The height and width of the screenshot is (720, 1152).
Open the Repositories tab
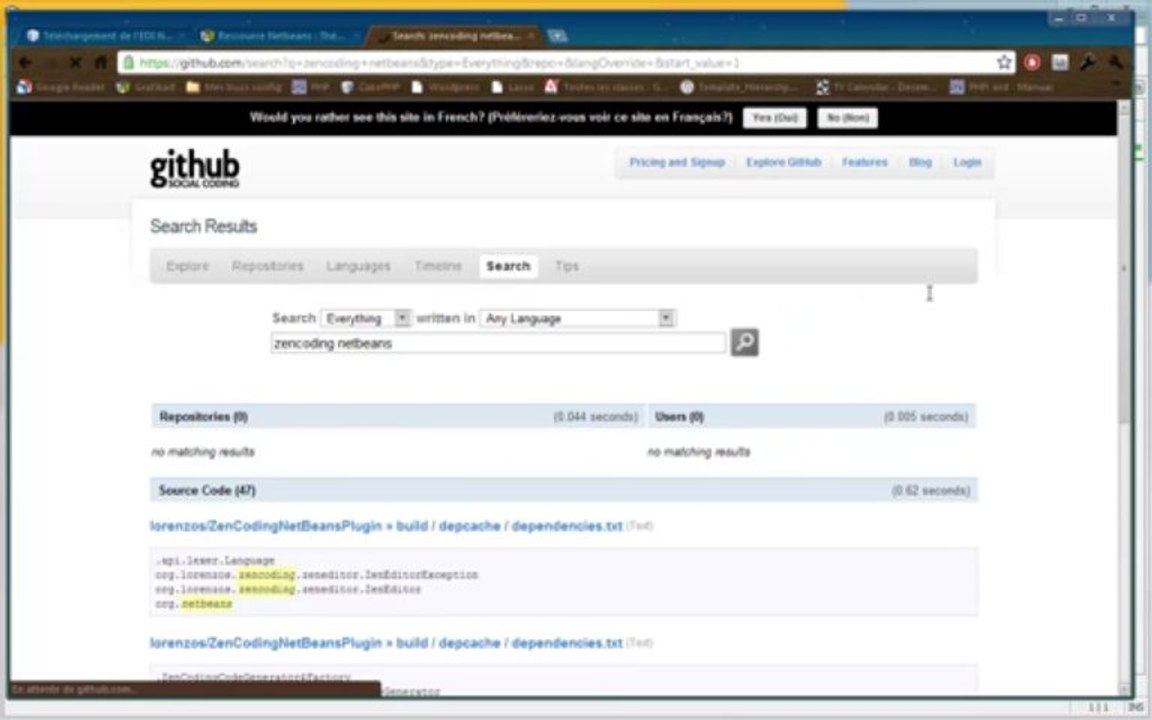(267, 266)
